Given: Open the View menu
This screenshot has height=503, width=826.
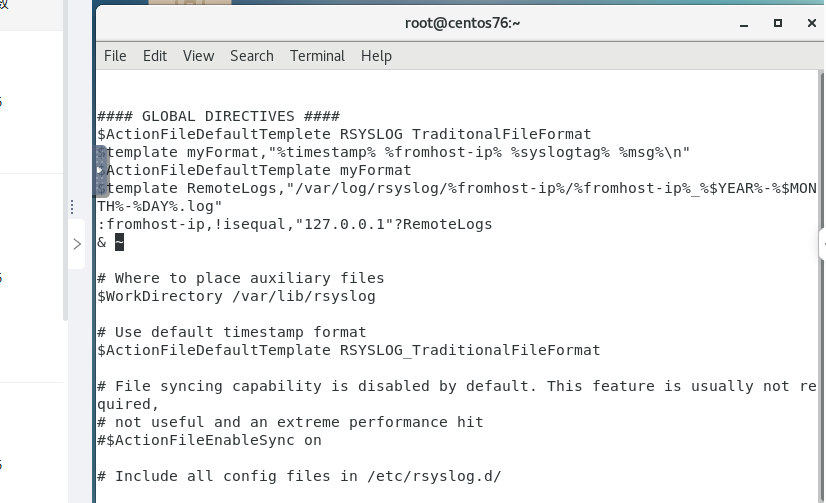Looking at the screenshot, I should tap(198, 56).
